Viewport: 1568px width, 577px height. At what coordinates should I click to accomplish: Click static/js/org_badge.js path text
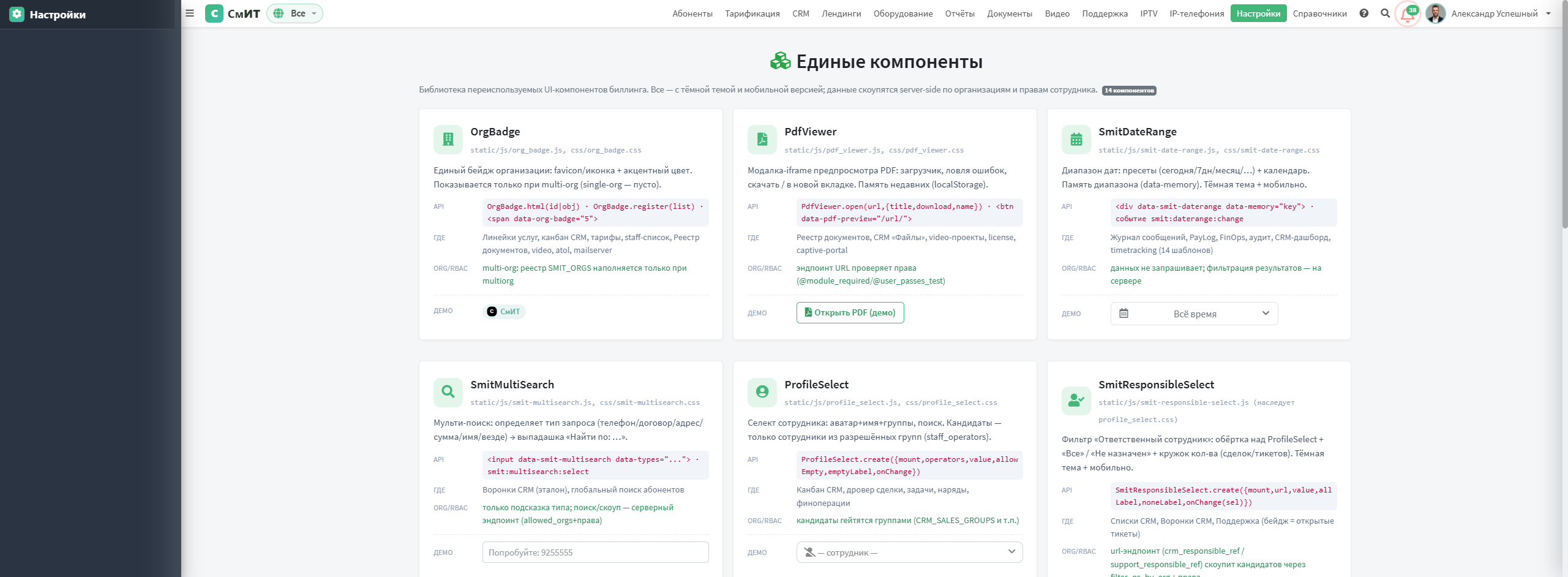517,150
